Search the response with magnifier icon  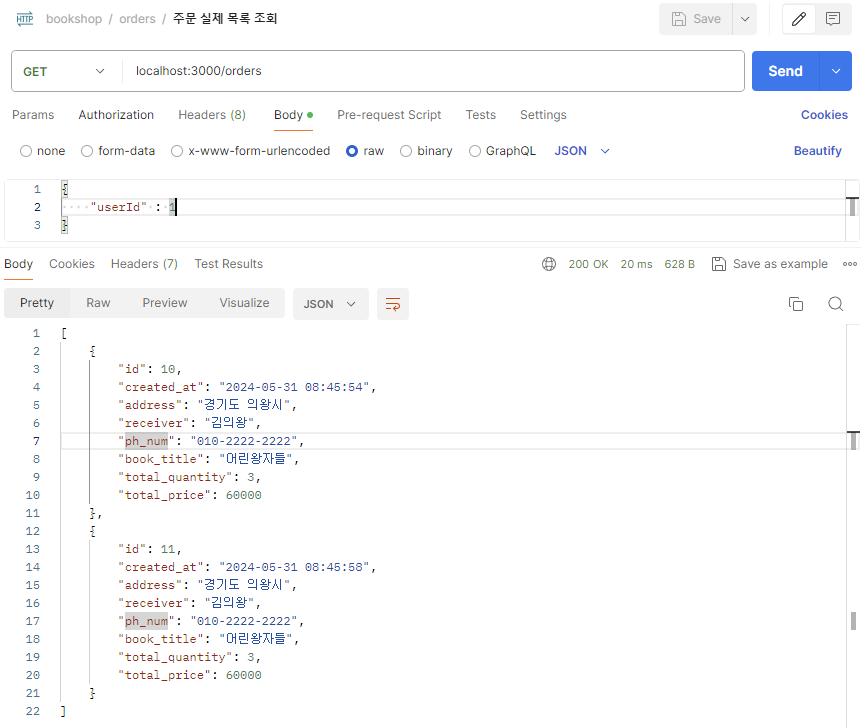tap(836, 304)
